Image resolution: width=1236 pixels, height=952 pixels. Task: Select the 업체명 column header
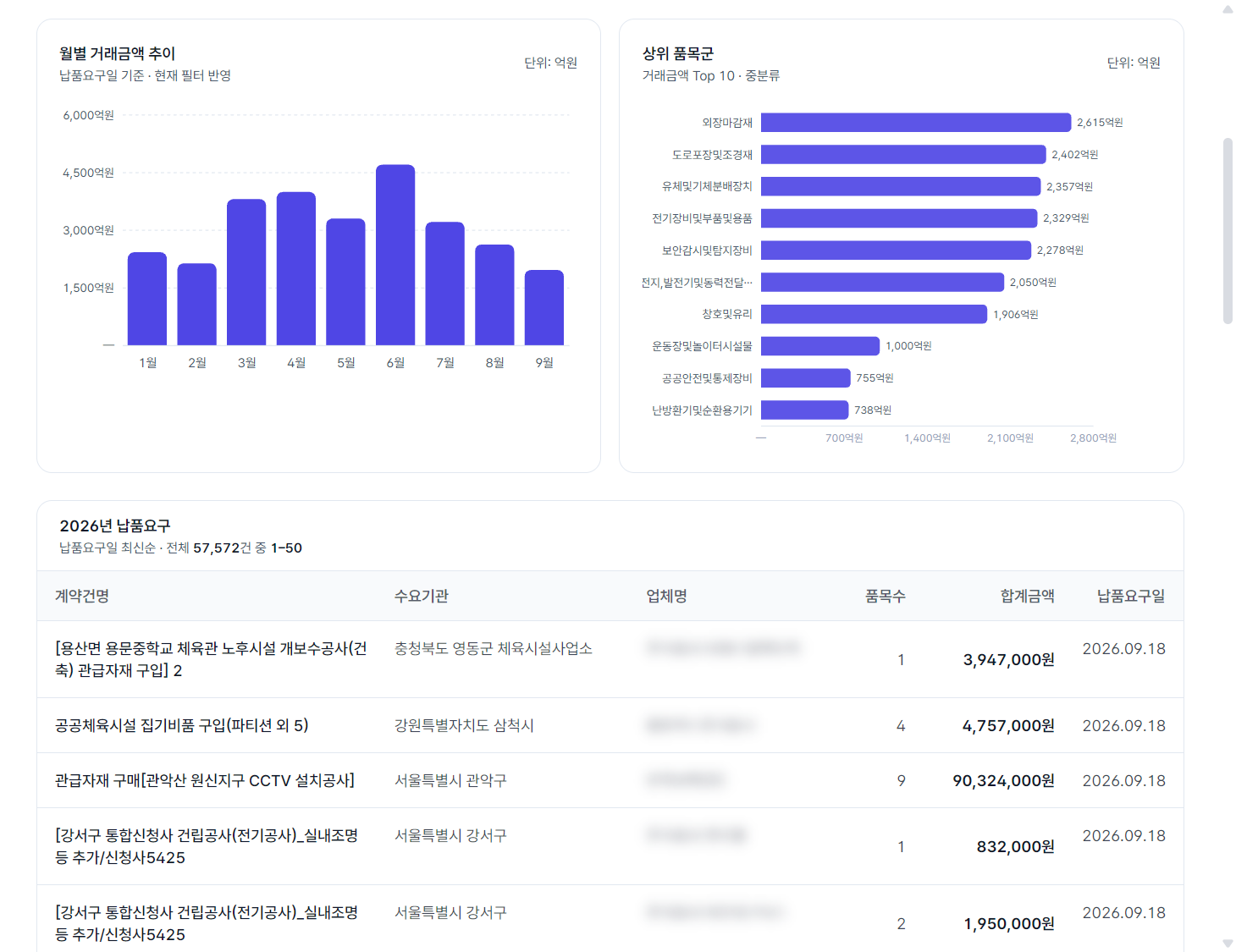tap(667, 596)
